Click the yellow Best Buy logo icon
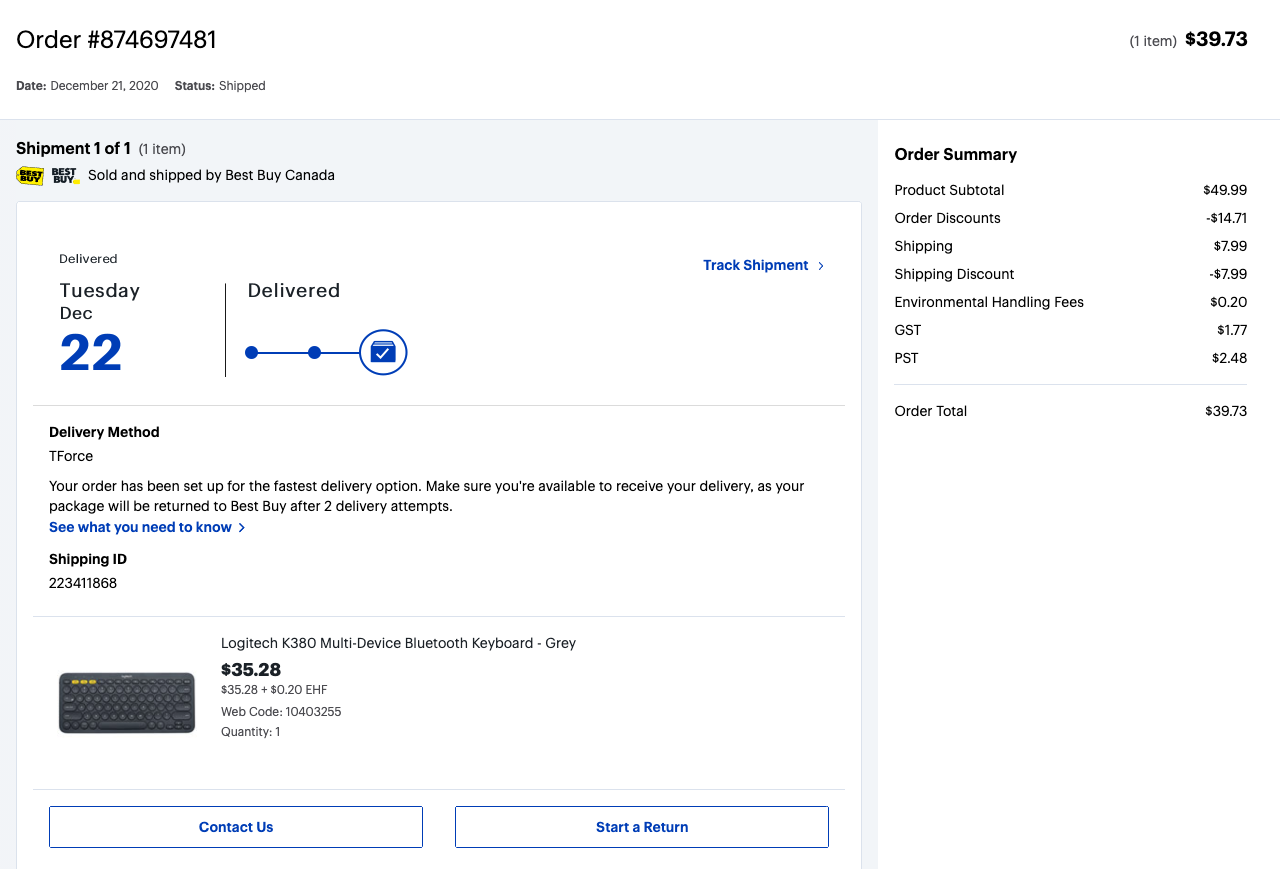This screenshot has width=1280, height=869. tap(30, 176)
